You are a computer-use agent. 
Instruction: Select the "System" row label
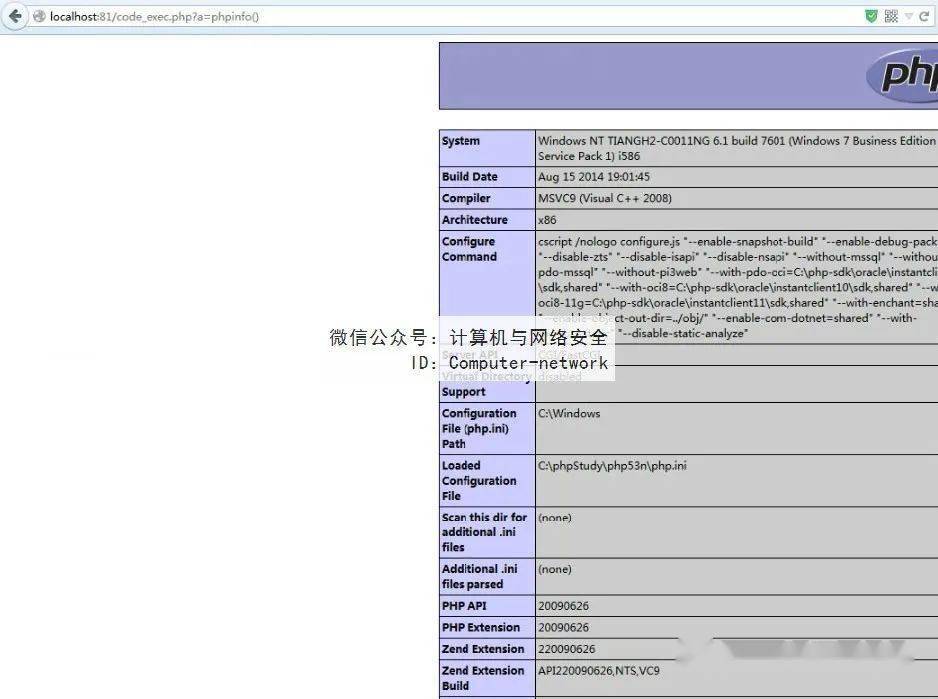(x=461, y=141)
